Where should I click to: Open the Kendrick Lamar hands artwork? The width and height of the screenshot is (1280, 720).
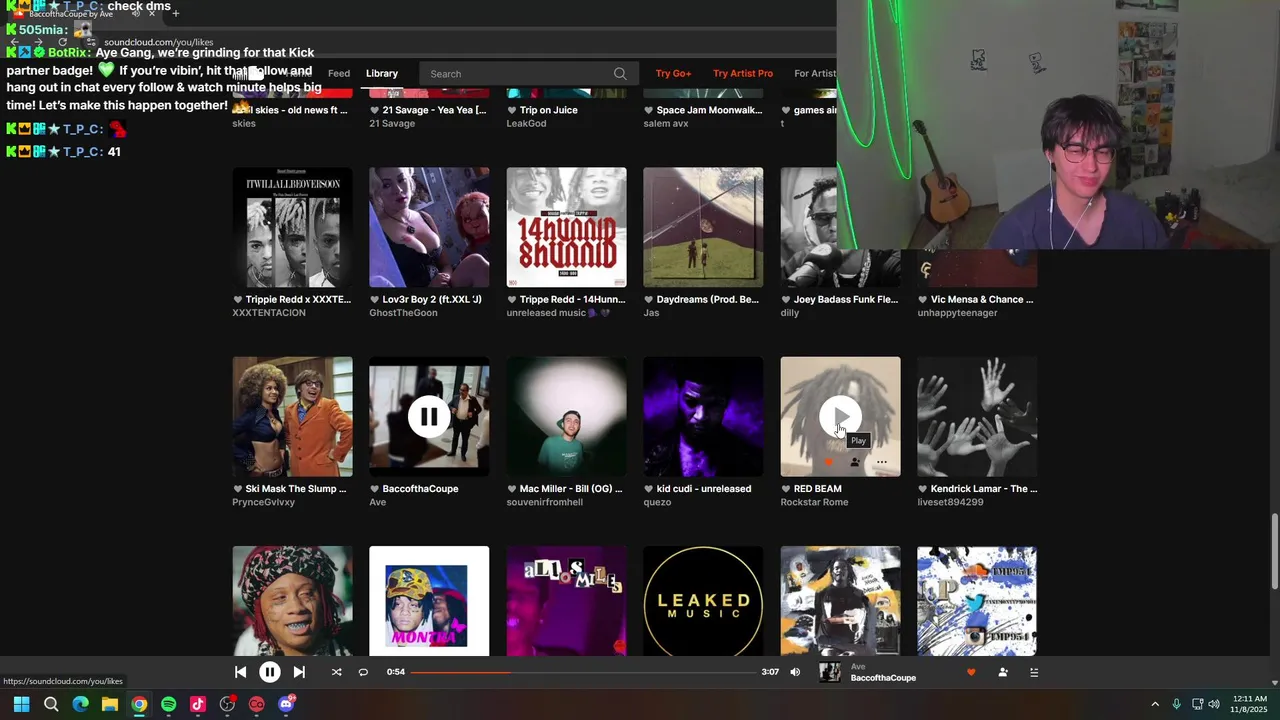977,417
